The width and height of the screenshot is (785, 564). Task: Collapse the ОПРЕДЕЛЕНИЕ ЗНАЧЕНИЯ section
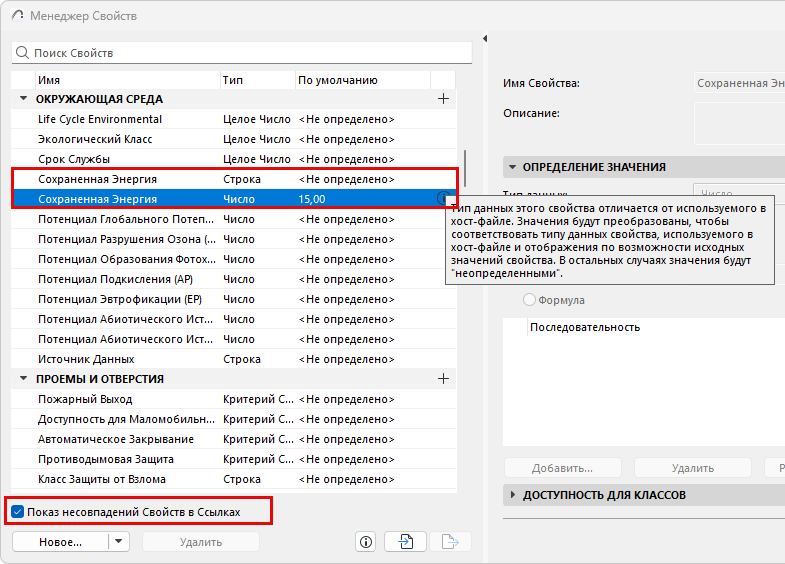pyautogui.click(x=512, y=167)
